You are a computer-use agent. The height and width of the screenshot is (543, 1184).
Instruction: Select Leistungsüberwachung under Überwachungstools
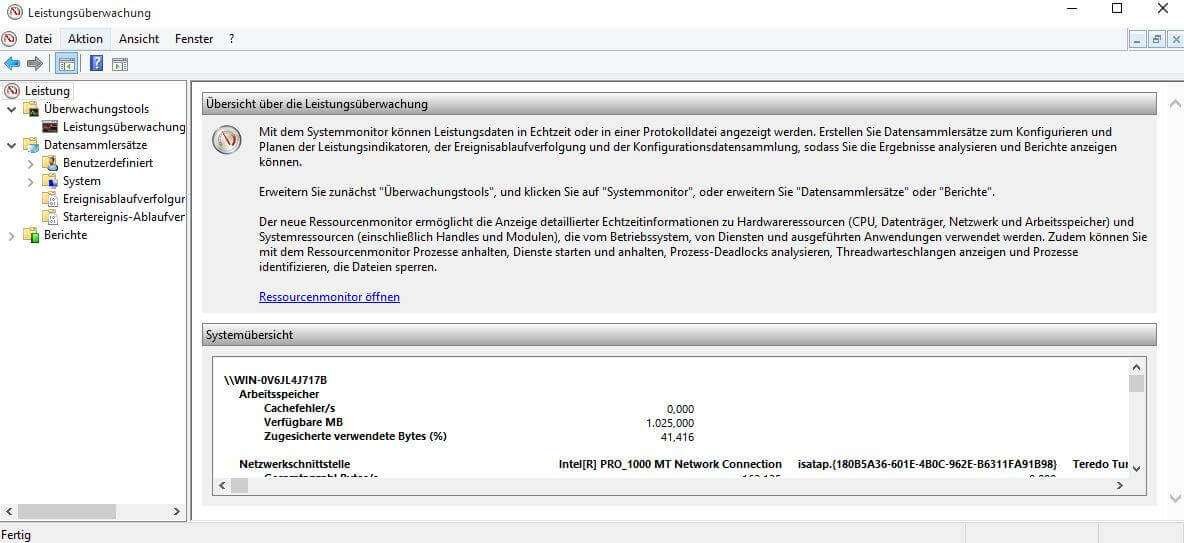coord(124,127)
